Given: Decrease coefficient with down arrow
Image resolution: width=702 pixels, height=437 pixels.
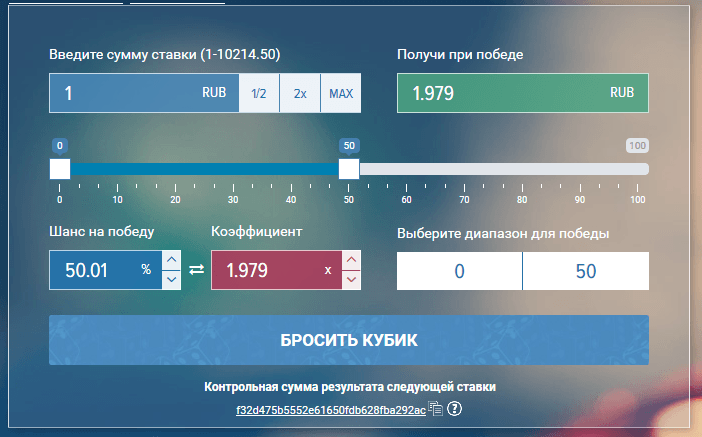Looking at the screenshot, I should (x=351, y=280).
